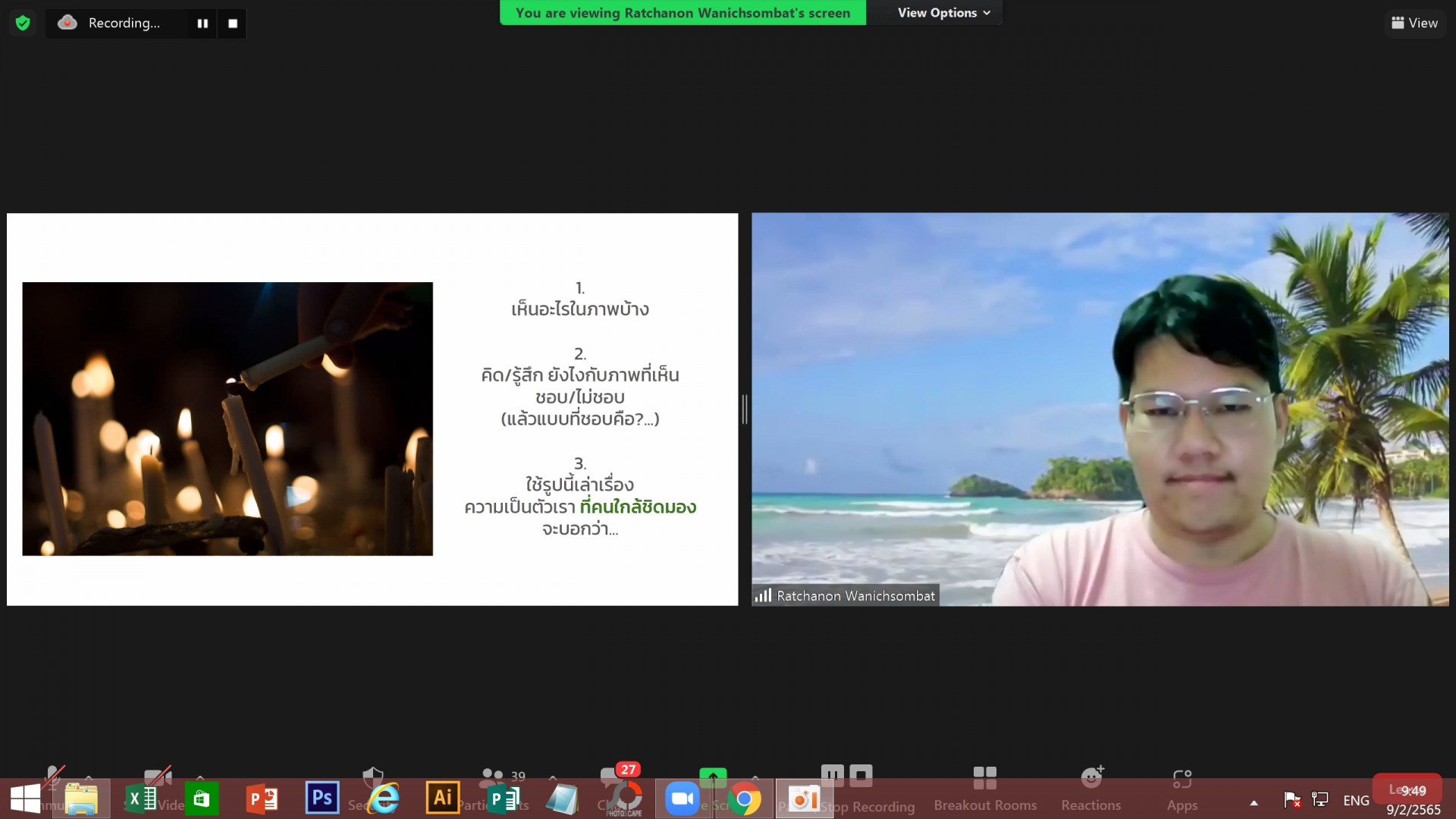Image resolution: width=1456 pixels, height=819 pixels.
Task: Open the Zoom Security shield
Action: (x=372, y=777)
